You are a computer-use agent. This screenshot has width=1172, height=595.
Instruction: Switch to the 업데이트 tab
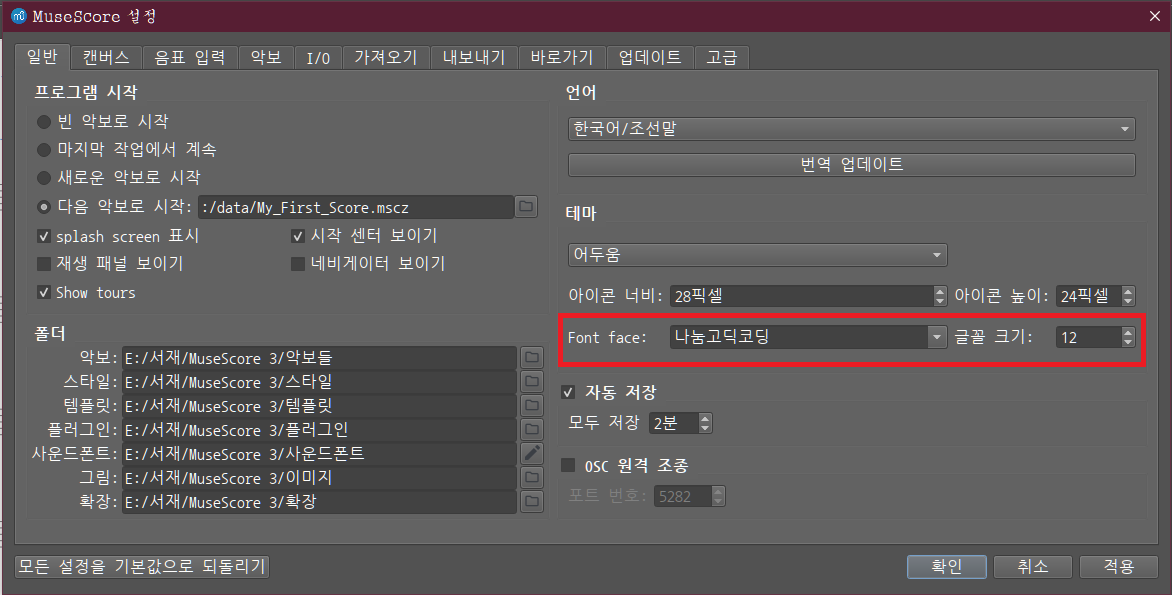tap(650, 58)
